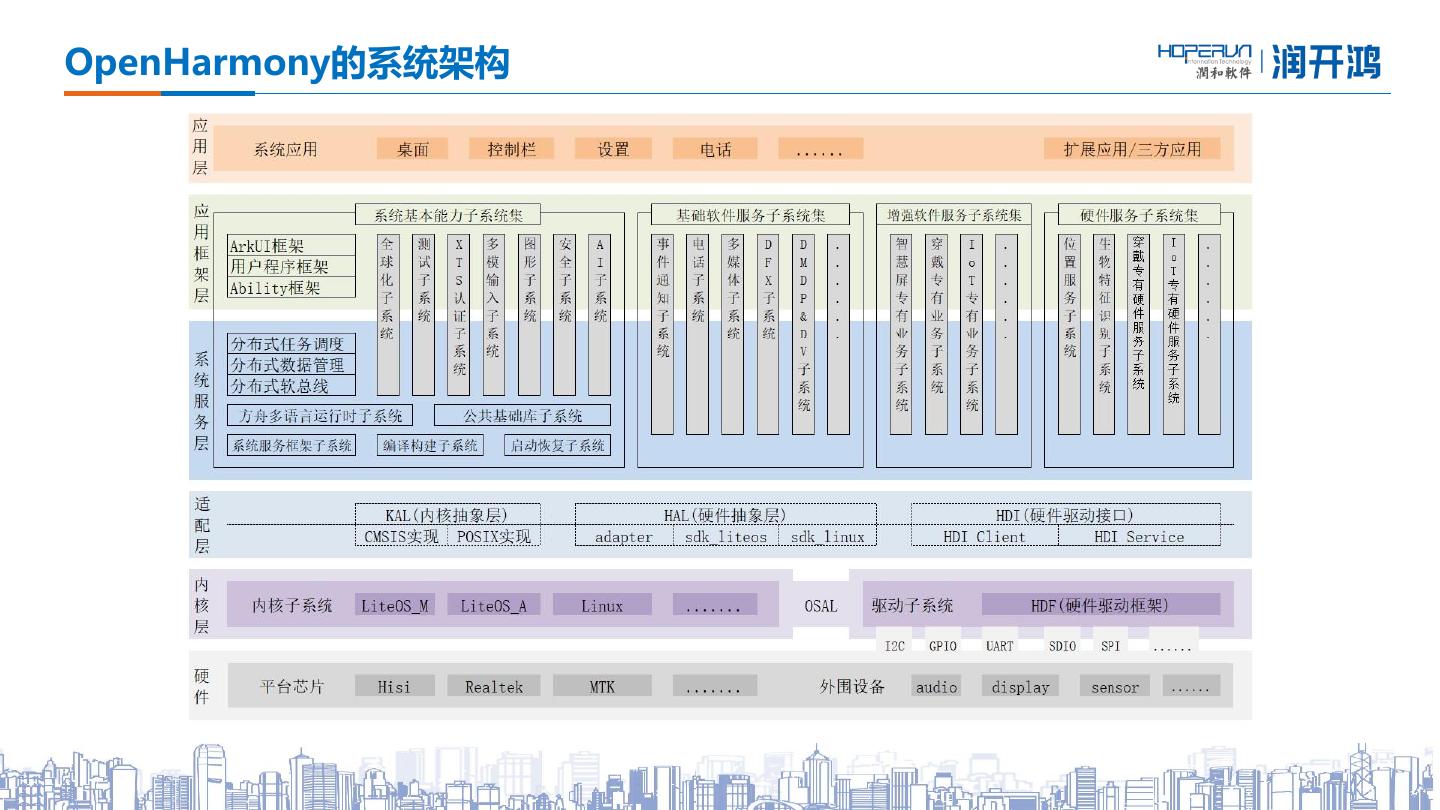Select the 控制栏 application block
Viewport: 1440px width, 810px height.
coord(512,149)
